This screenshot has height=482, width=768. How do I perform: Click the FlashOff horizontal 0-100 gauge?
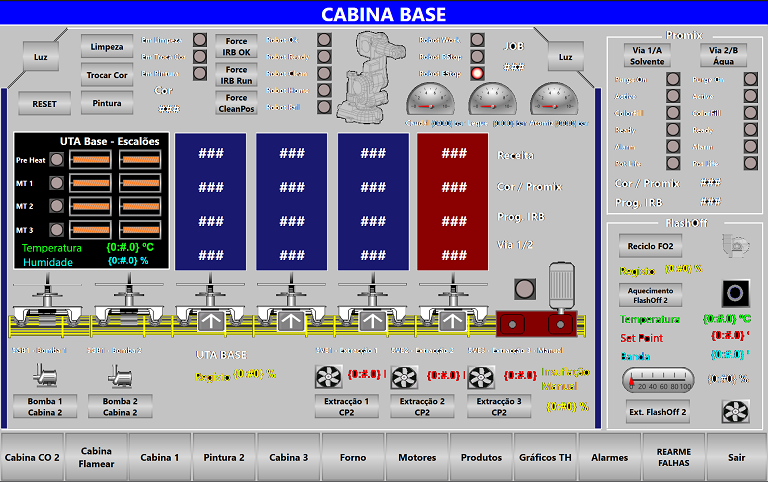(x=657, y=380)
